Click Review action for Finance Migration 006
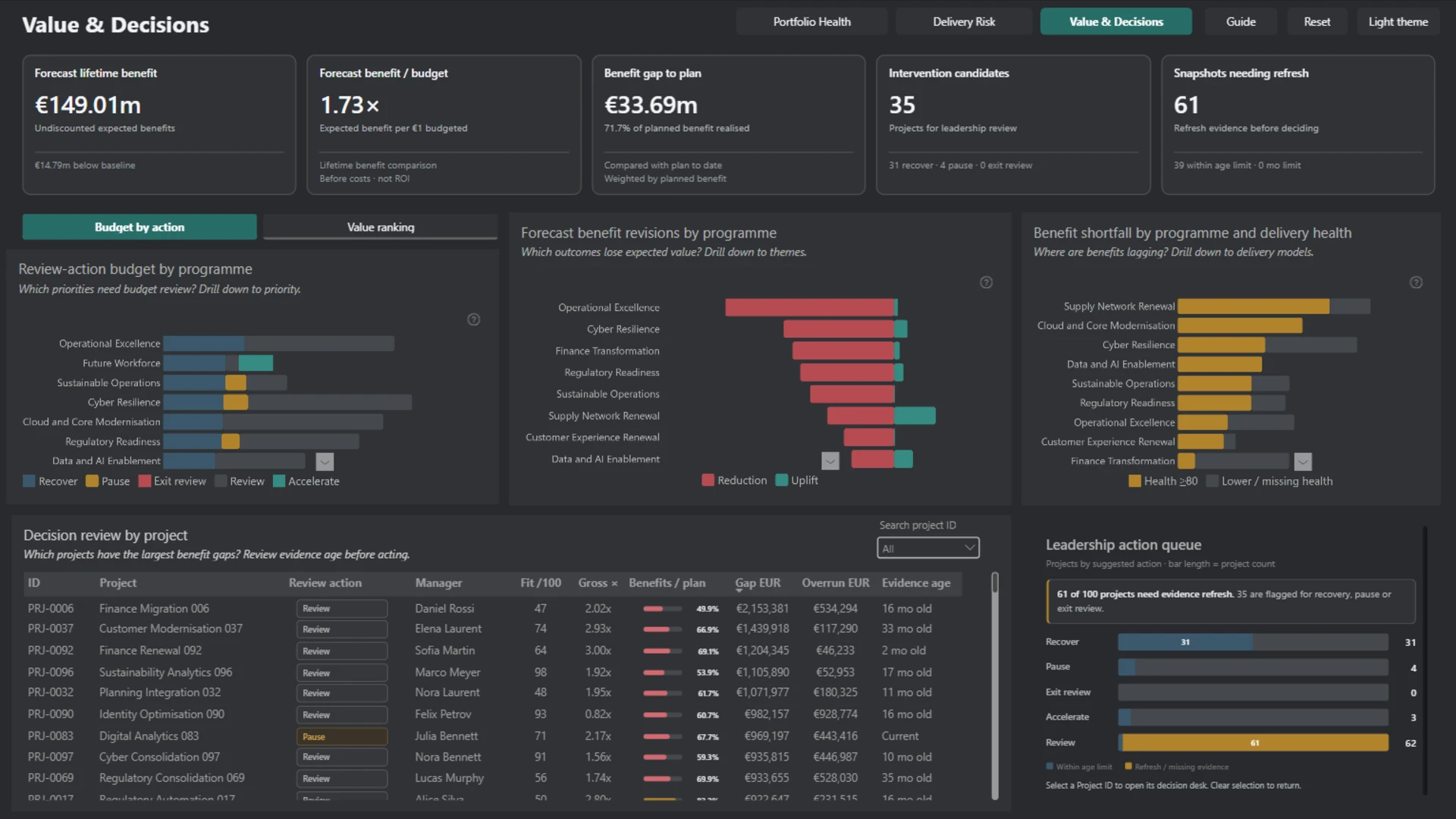Image resolution: width=1456 pixels, height=819 pixels. 341,608
